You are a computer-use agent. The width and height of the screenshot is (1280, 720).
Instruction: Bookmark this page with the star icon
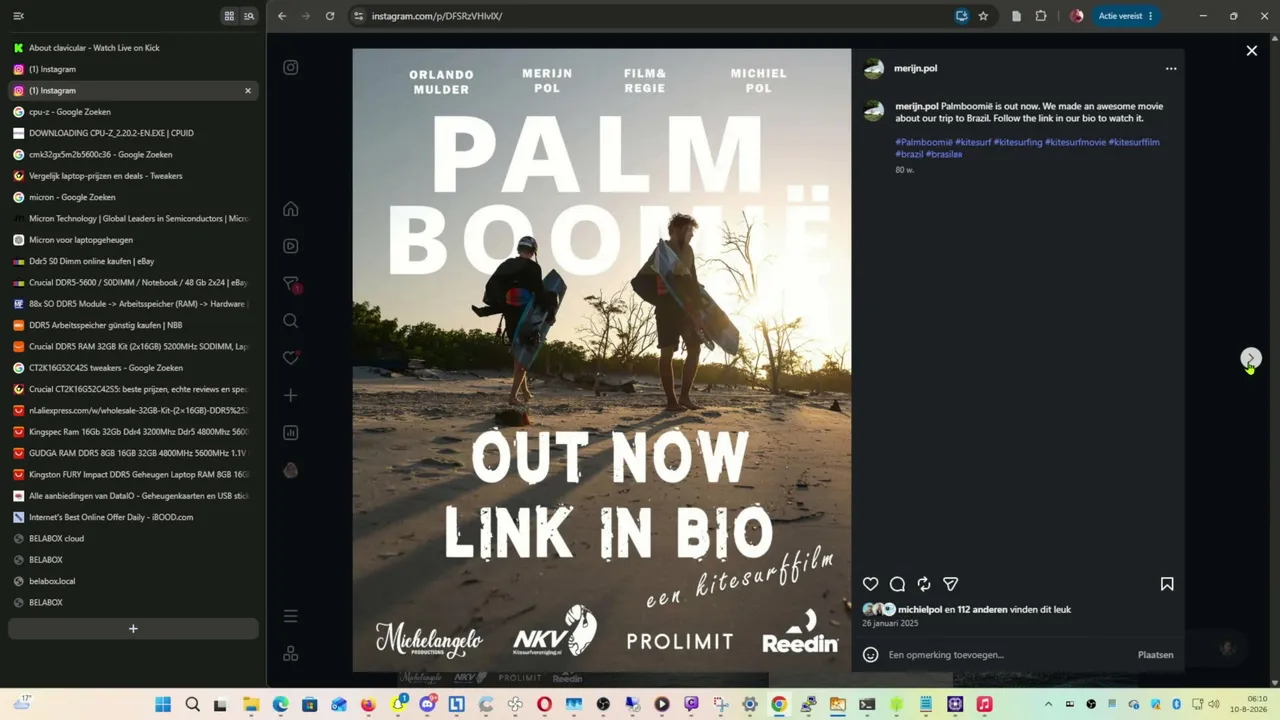983,16
